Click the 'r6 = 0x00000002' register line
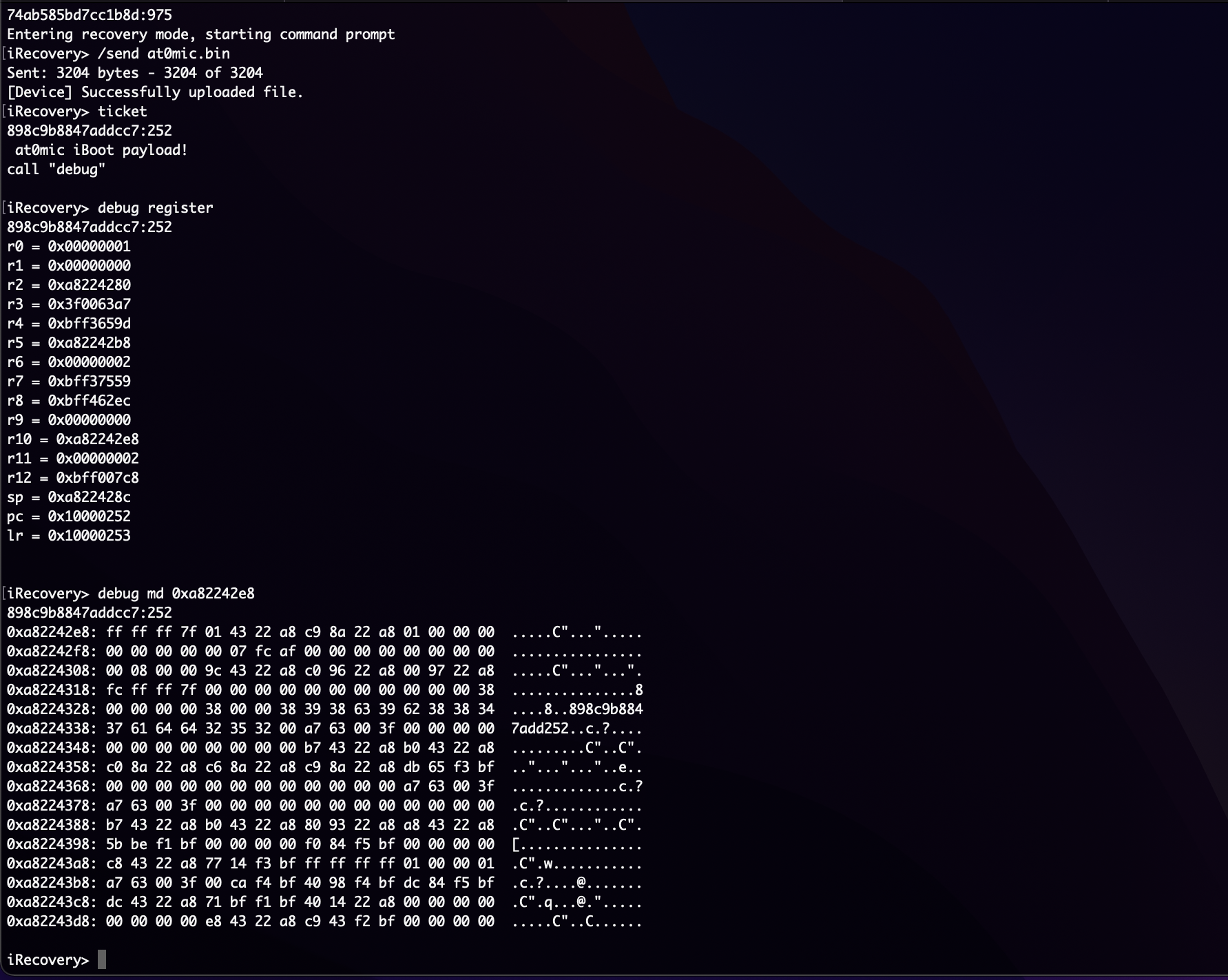 click(69, 362)
